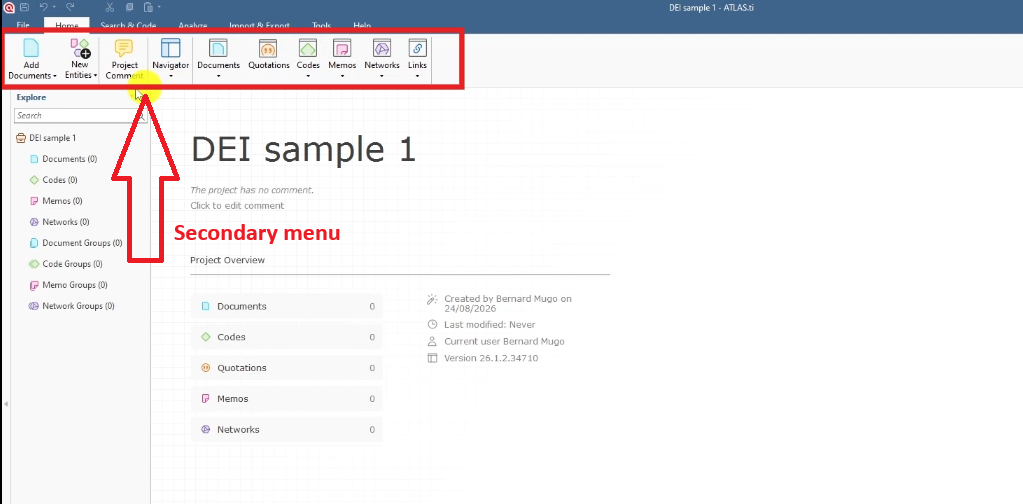
Task: Click the Save icon in the title bar
Action: 24,7
